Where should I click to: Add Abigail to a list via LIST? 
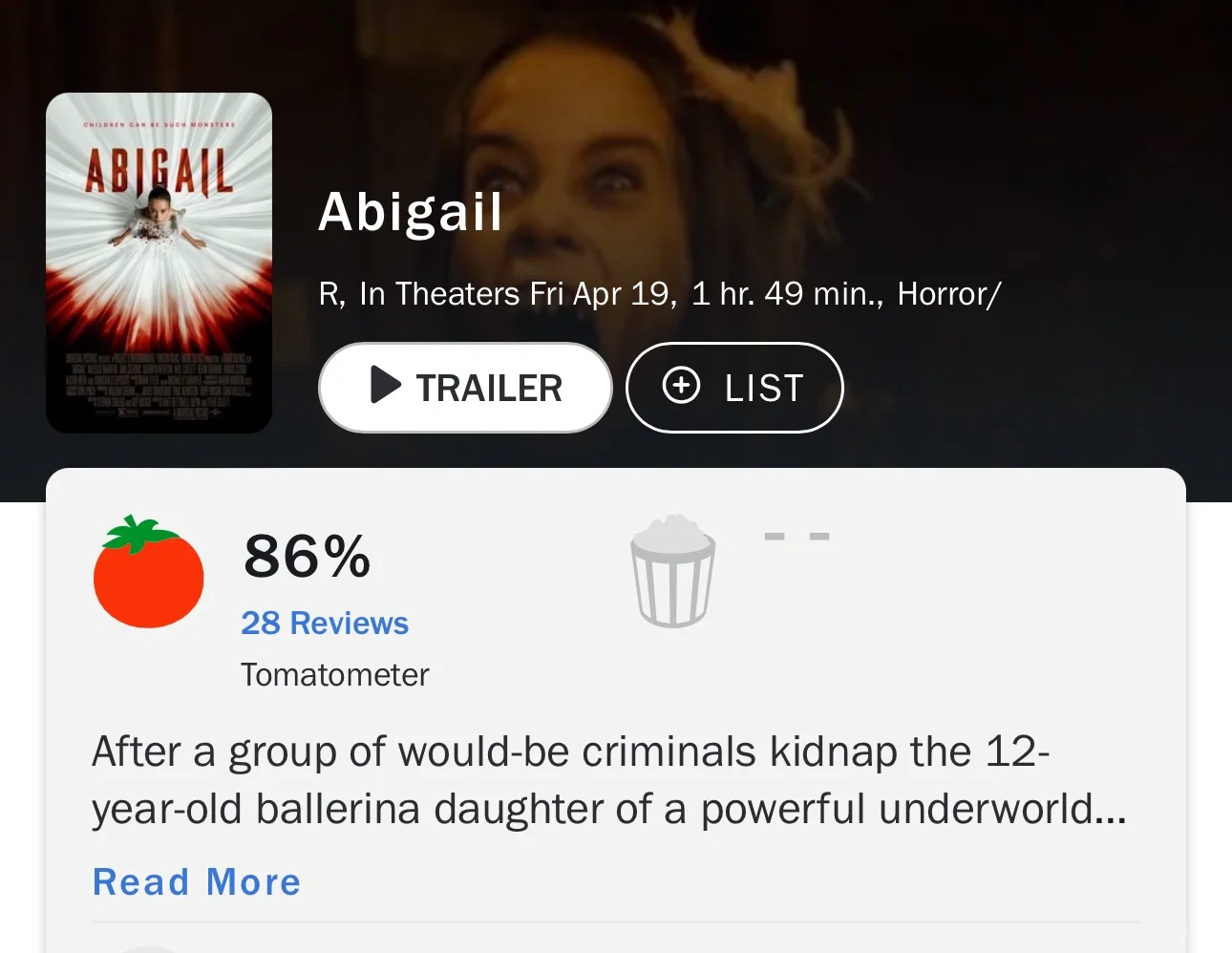(x=734, y=387)
